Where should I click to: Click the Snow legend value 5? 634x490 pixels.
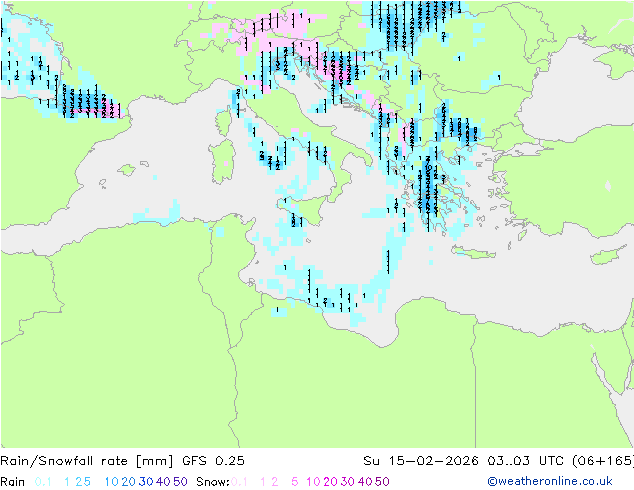295,482
